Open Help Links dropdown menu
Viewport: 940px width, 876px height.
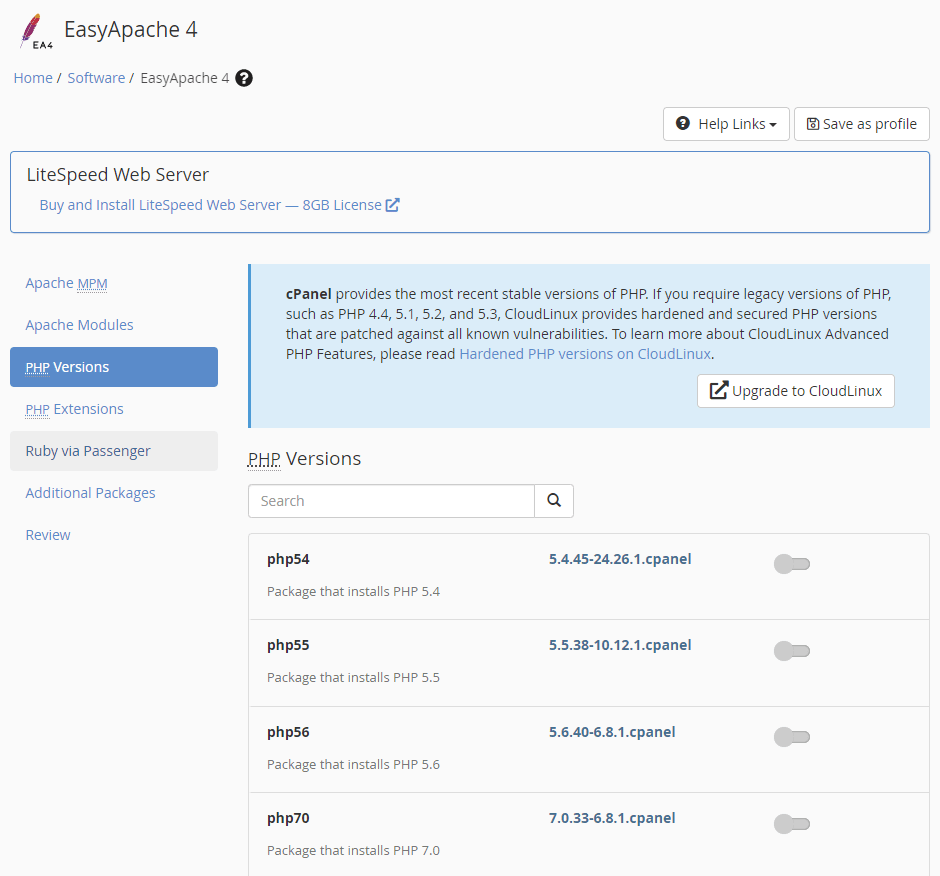(x=726, y=124)
